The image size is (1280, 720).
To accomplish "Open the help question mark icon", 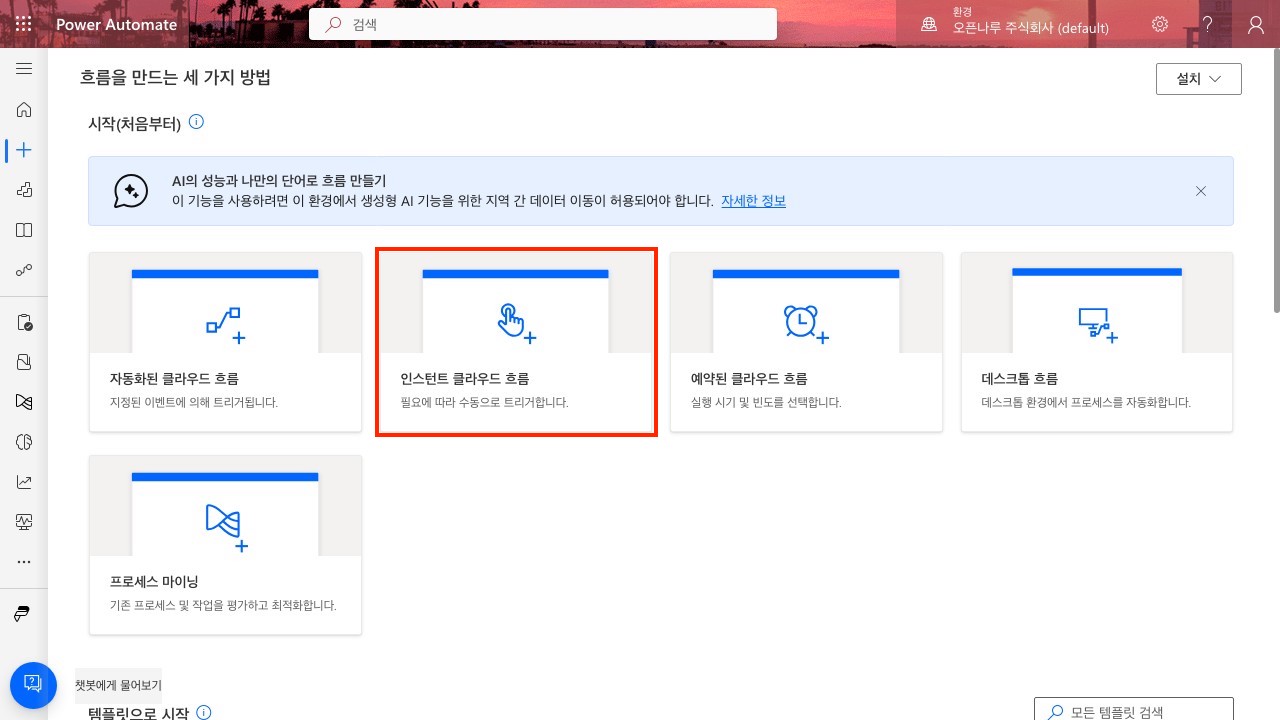I will pos(1208,24).
